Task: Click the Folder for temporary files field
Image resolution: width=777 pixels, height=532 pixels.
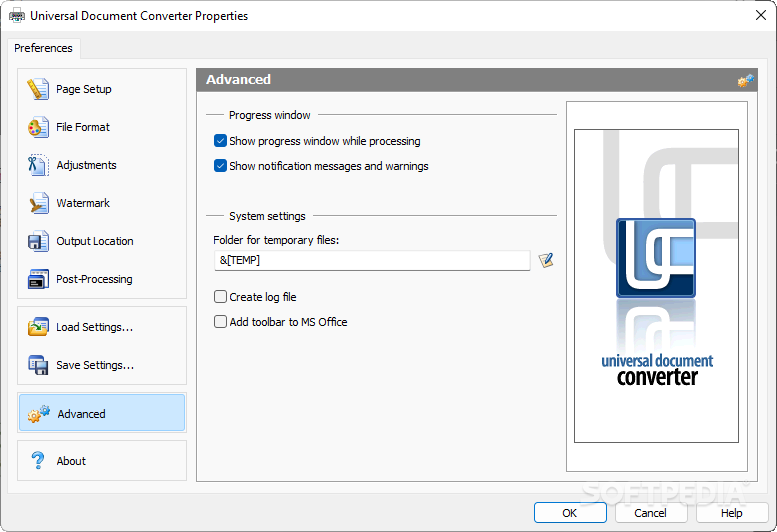Action: (x=372, y=260)
